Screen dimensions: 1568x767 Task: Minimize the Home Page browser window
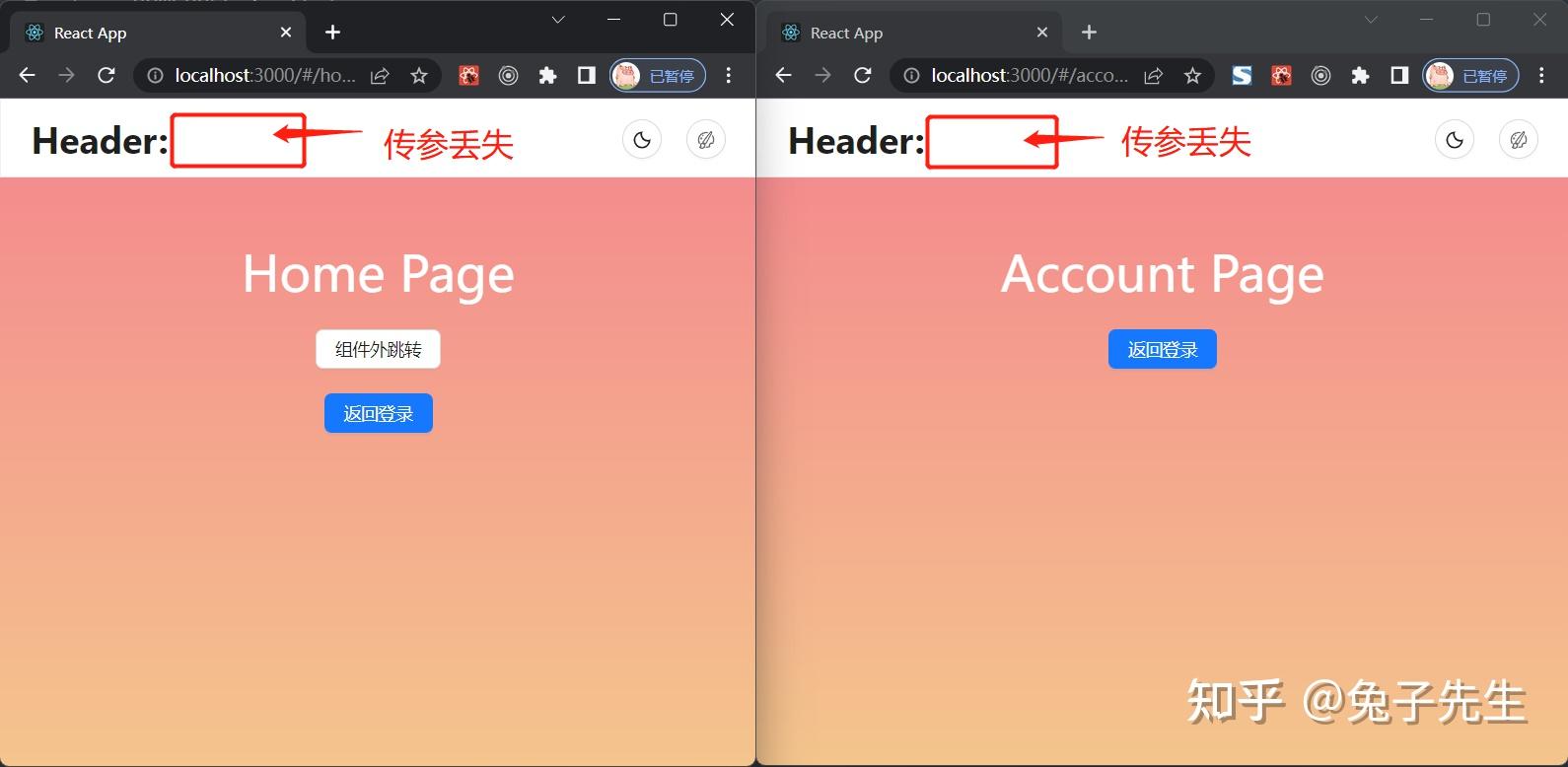pos(614,20)
